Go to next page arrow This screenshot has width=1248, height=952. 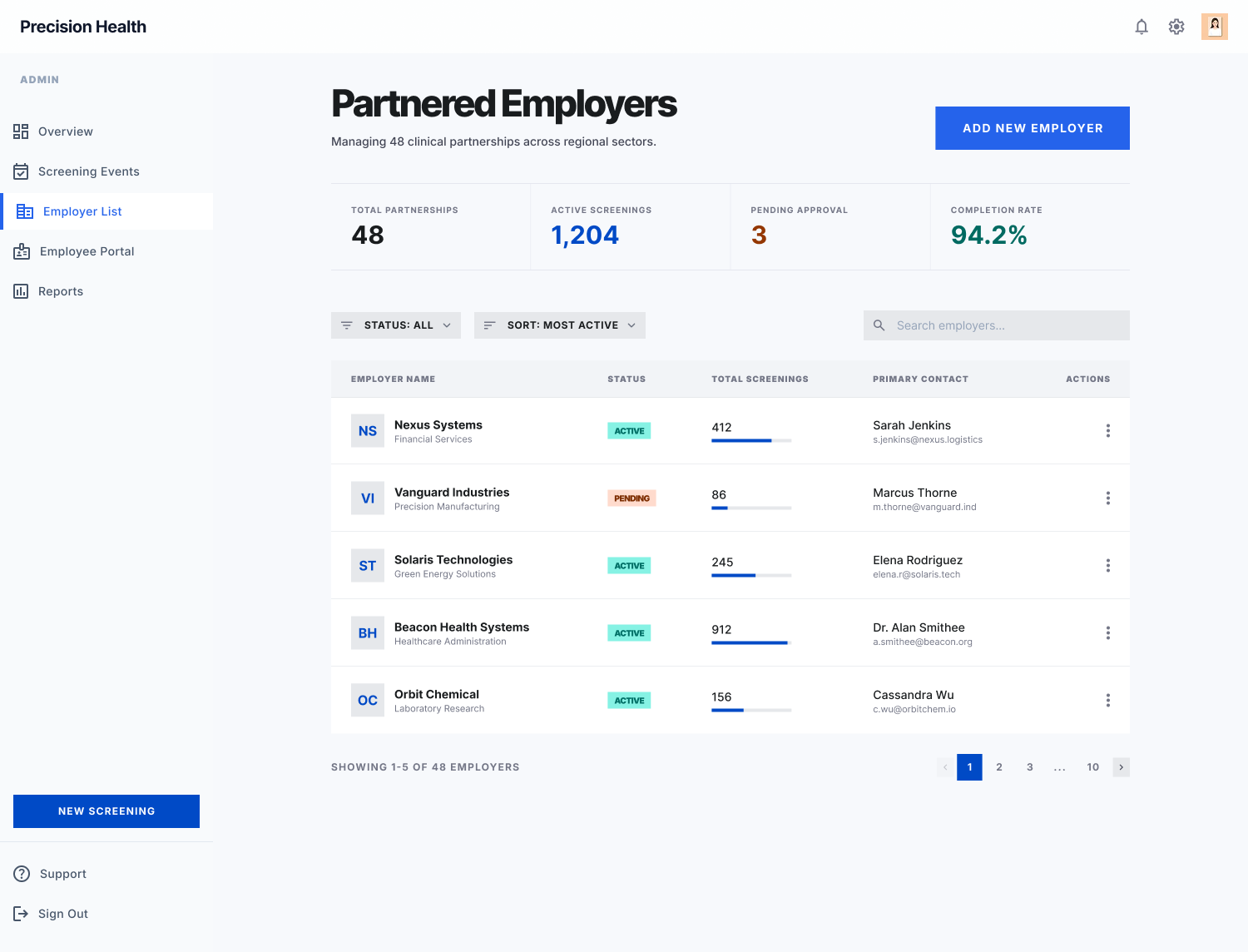(x=1121, y=767)
